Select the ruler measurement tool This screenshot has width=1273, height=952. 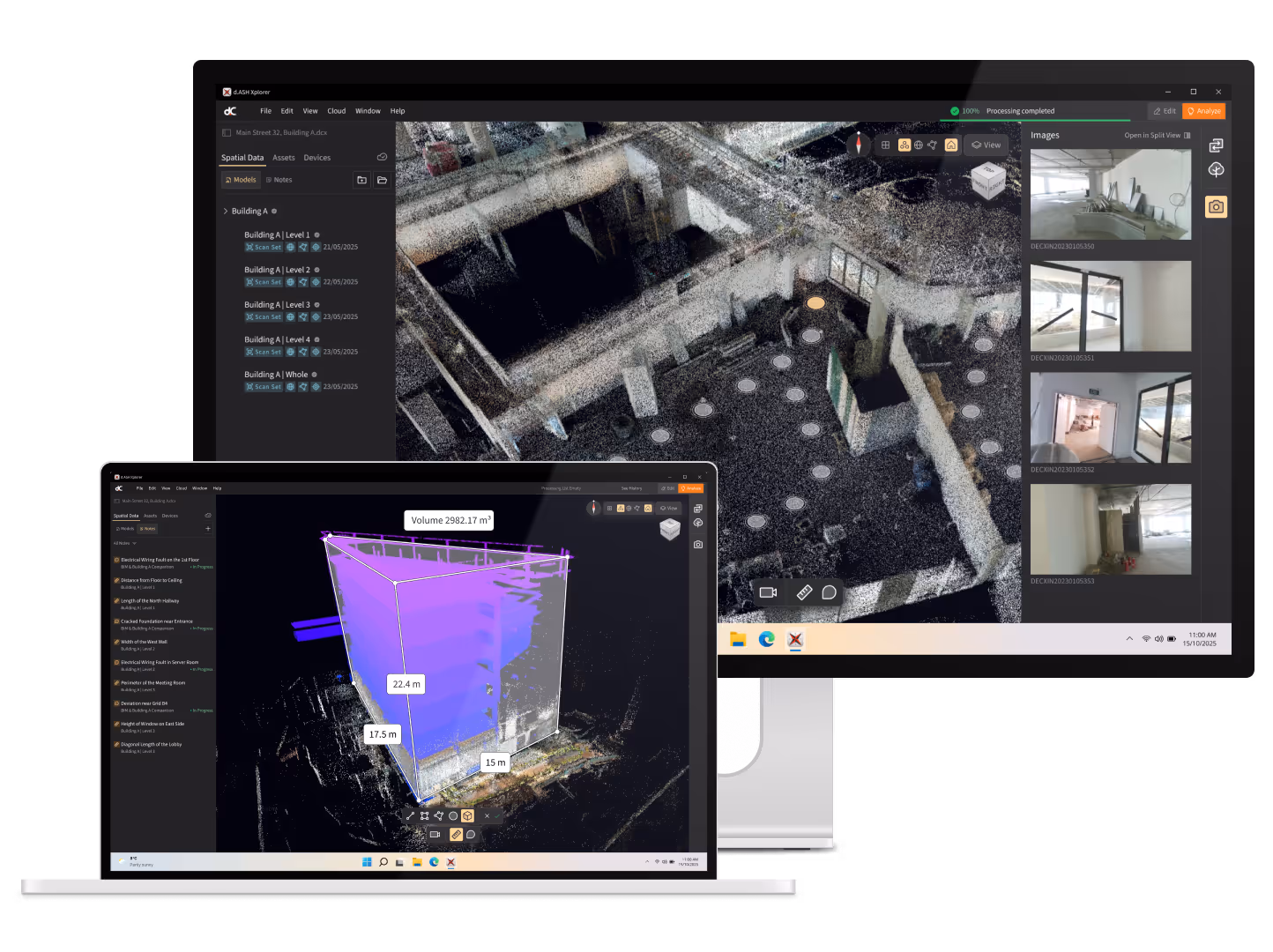tap(804, 592)
